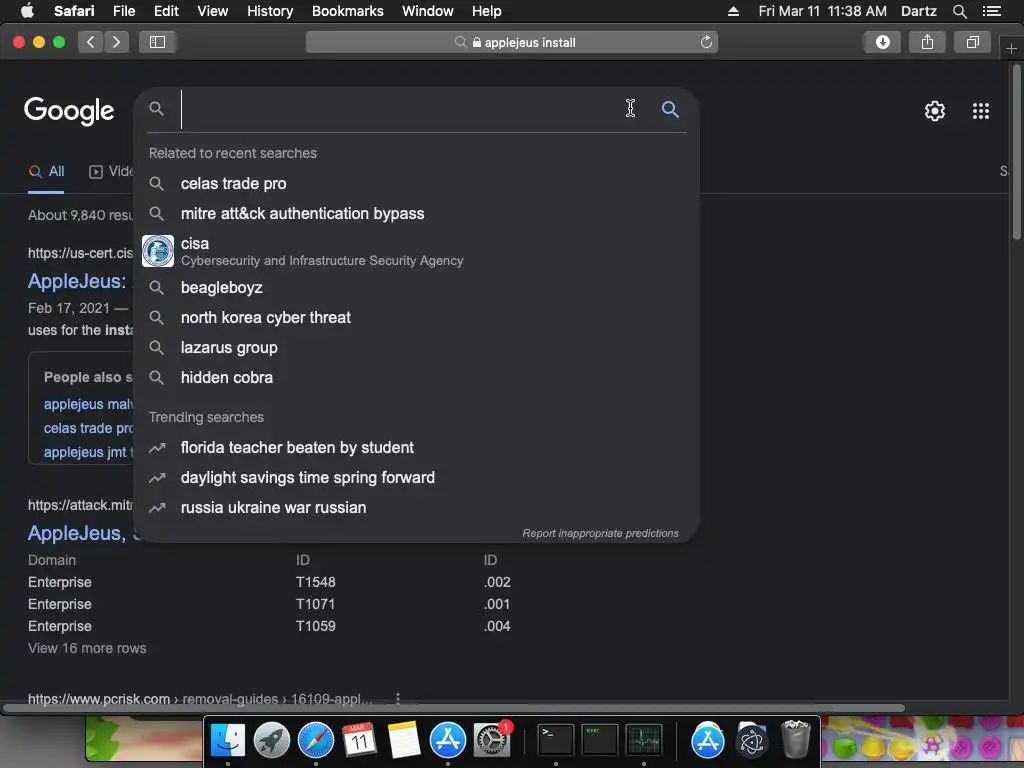Viewport: 1024px width, 768px height.
Task: Show all tabs overview button
Action: 972,42
